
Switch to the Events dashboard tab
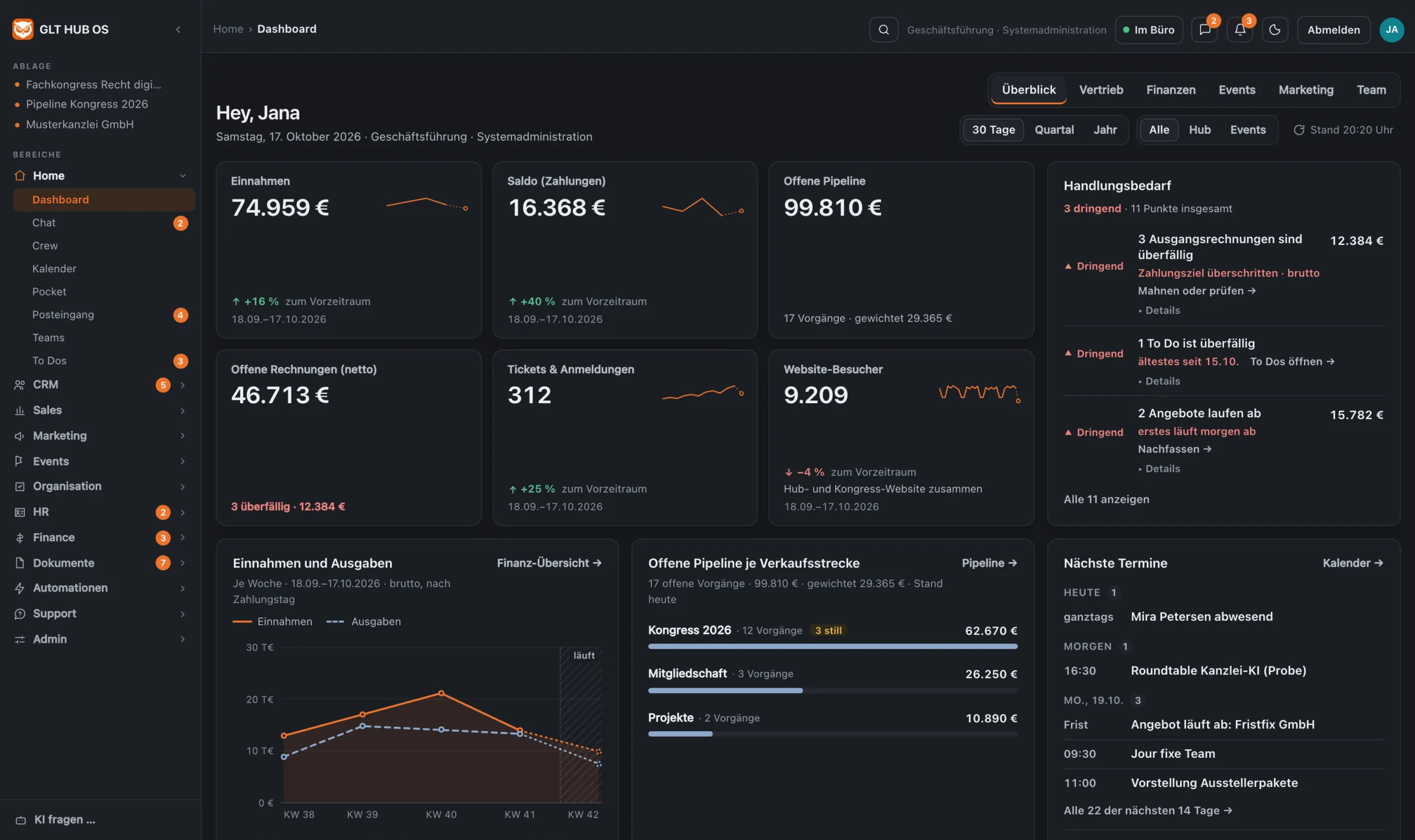pos(1236,89)
